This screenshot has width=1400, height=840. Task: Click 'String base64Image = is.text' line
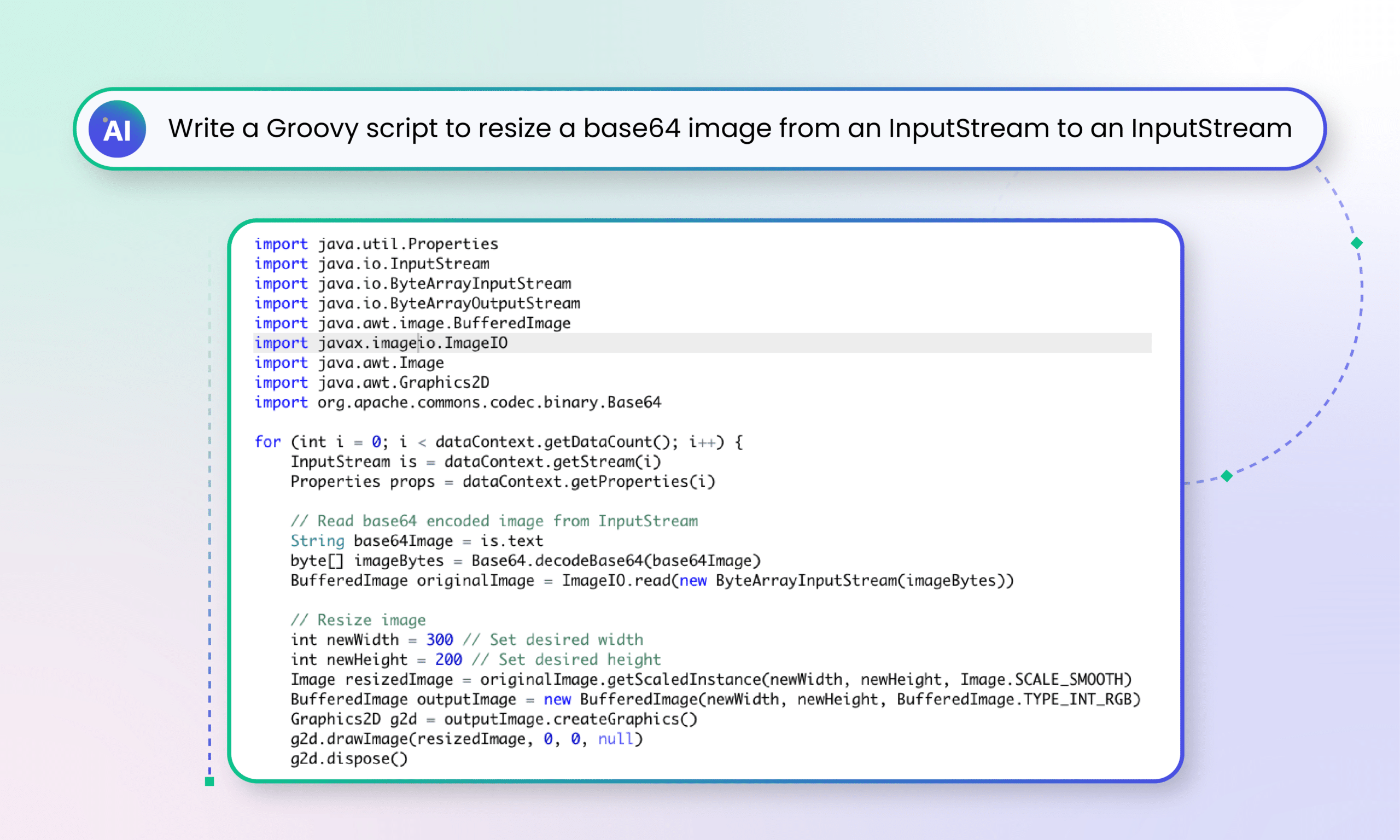417,541
